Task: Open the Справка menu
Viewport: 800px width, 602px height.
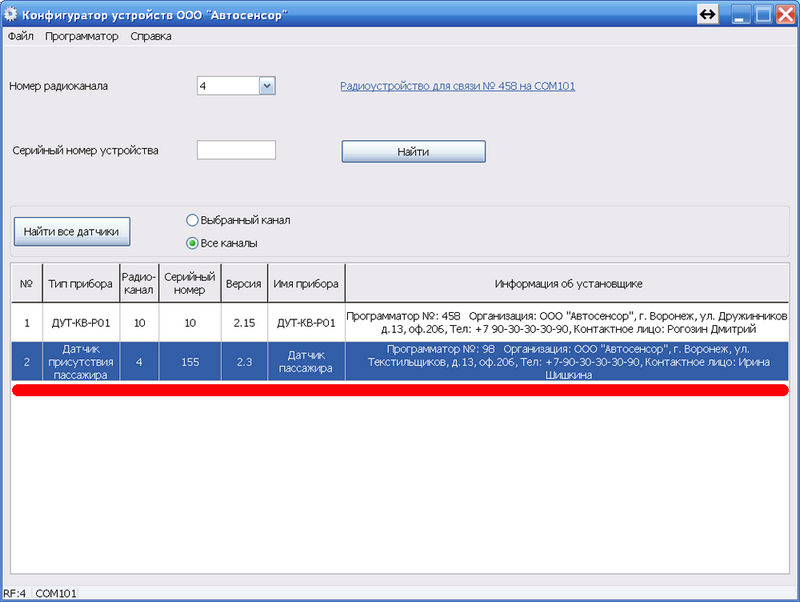Action: (x=151, y=36)
